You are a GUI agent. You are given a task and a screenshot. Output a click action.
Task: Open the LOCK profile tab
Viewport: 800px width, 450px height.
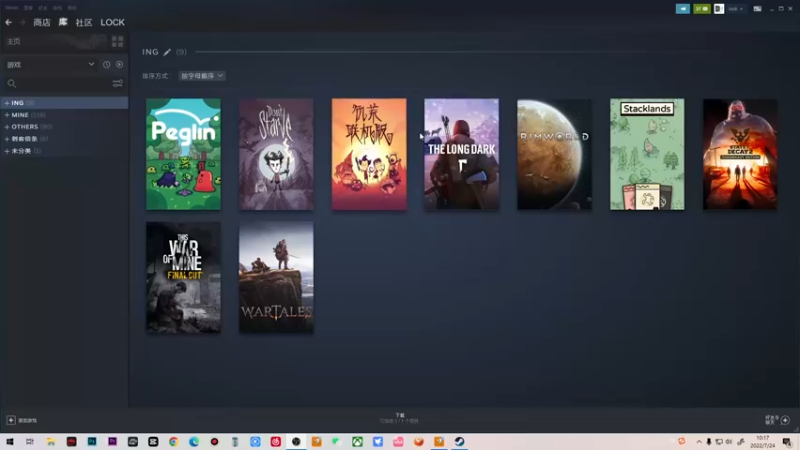(112, 22)
